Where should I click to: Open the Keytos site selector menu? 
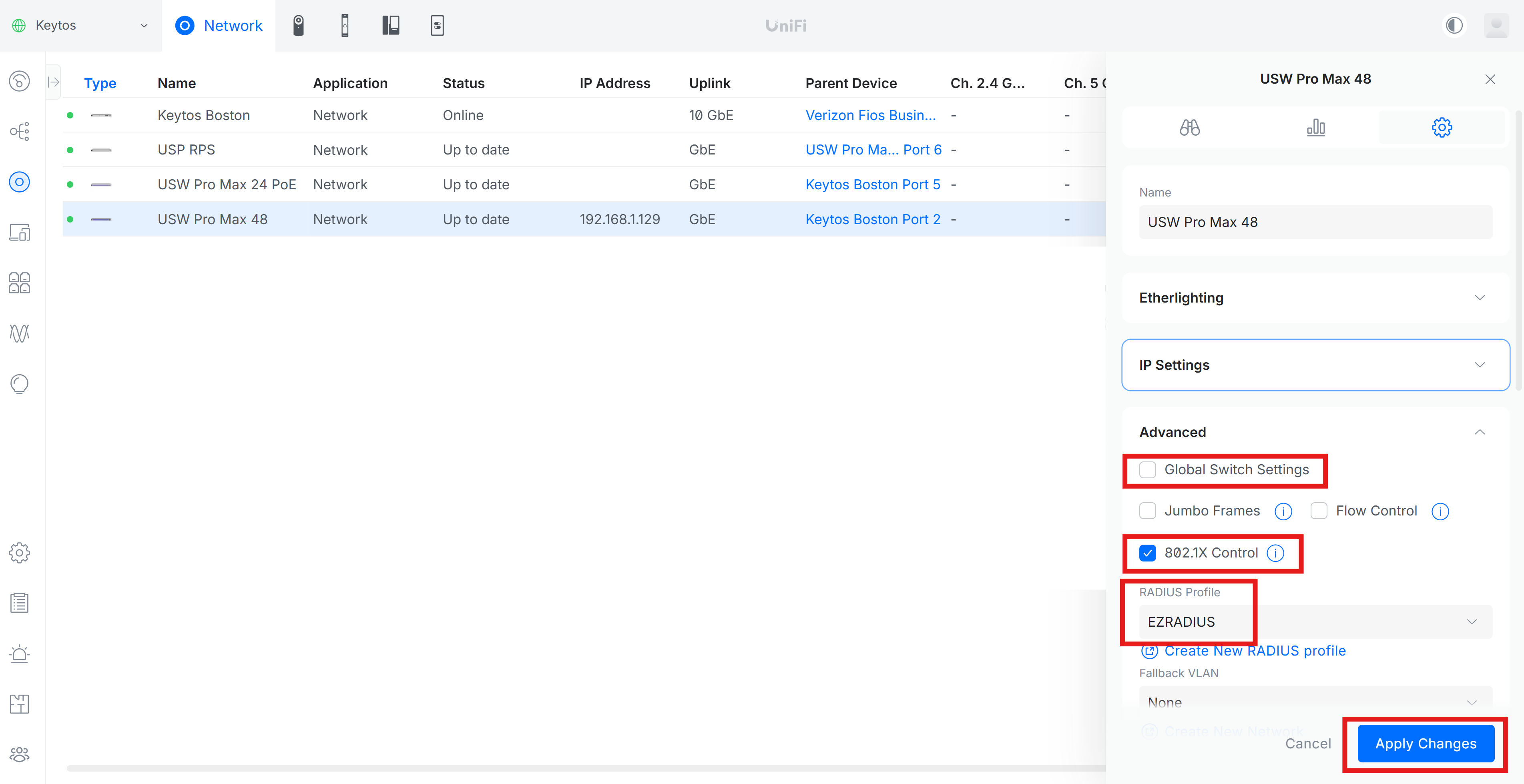click(x=80, y=25)
